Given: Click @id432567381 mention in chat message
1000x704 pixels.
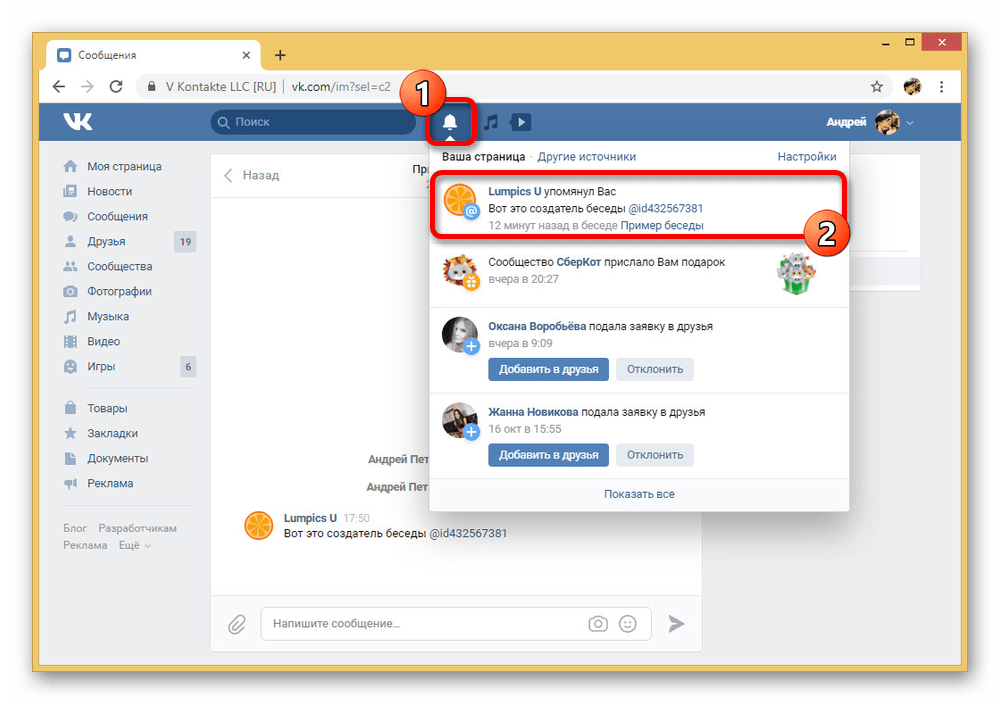Looking at the screenshot, I should tap(468, 533).
